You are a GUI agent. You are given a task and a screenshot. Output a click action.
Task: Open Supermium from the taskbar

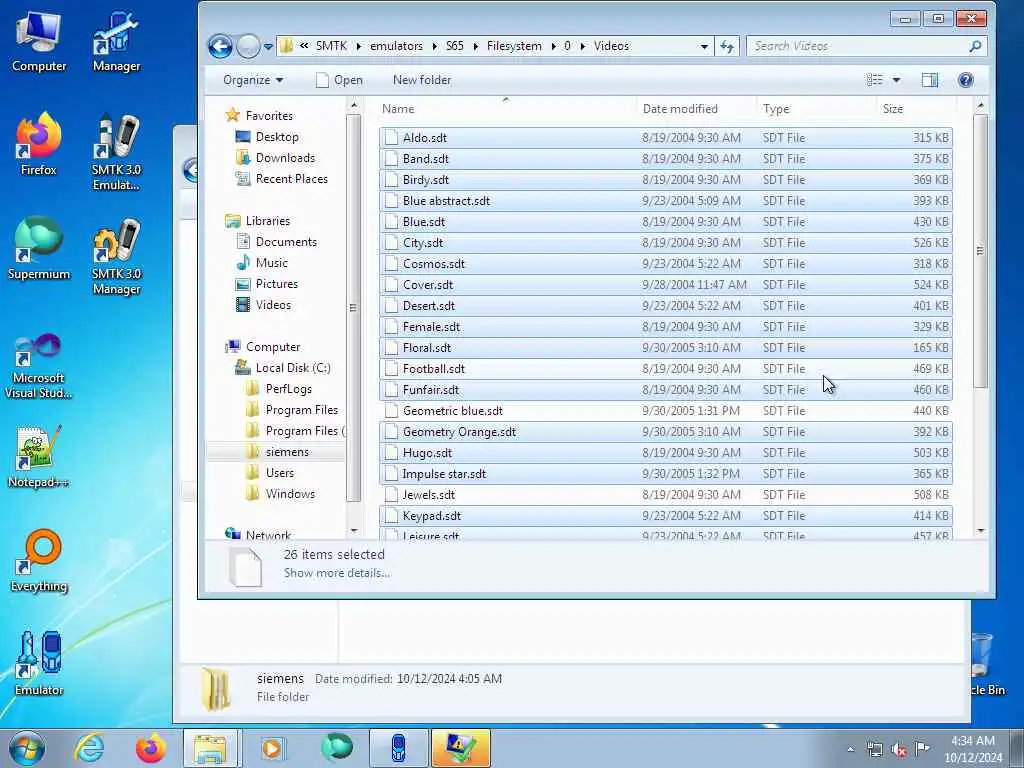pyautogui.click(x=336, y=748)
